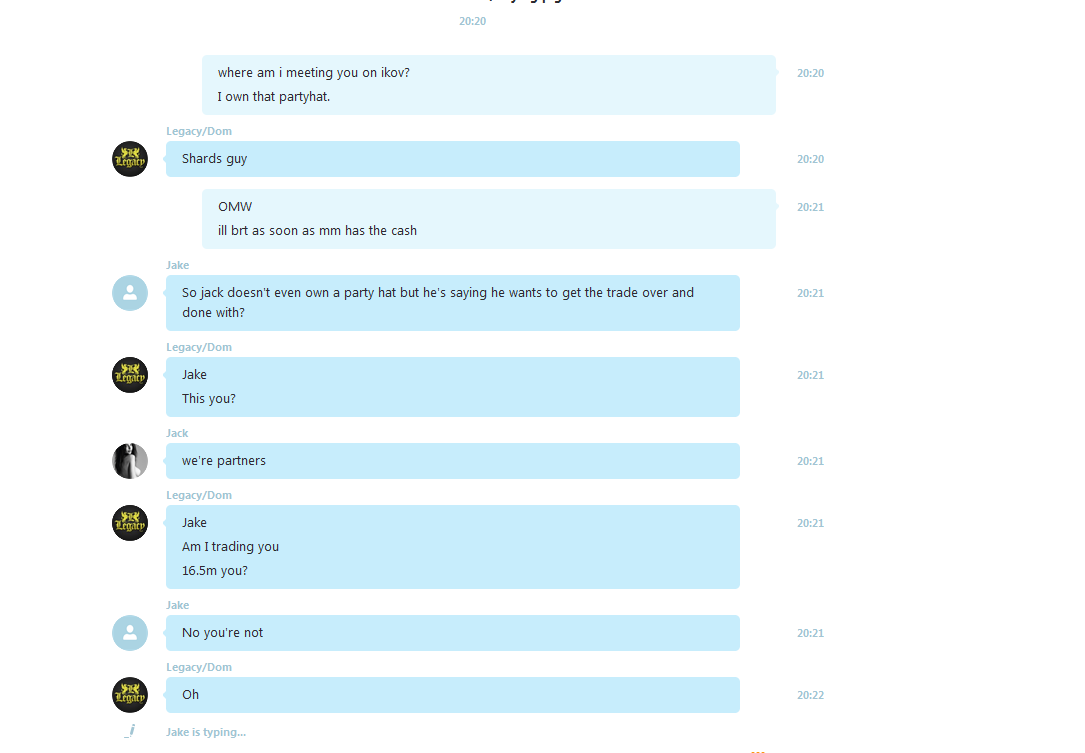Click the 'I own that partyhat.' message
This screenshot has height=753, width=1085.
(x=274, y=97)
